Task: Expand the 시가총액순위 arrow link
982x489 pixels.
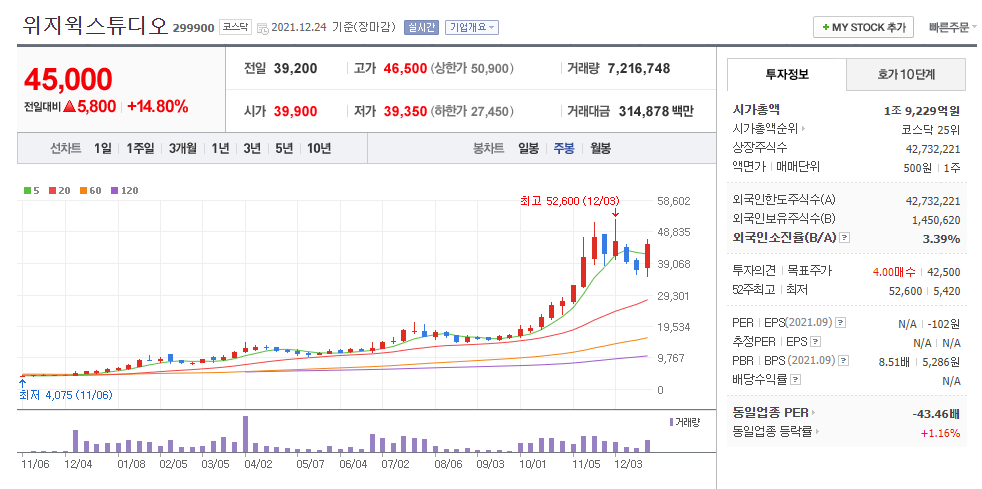Action: tap(804, 129)
